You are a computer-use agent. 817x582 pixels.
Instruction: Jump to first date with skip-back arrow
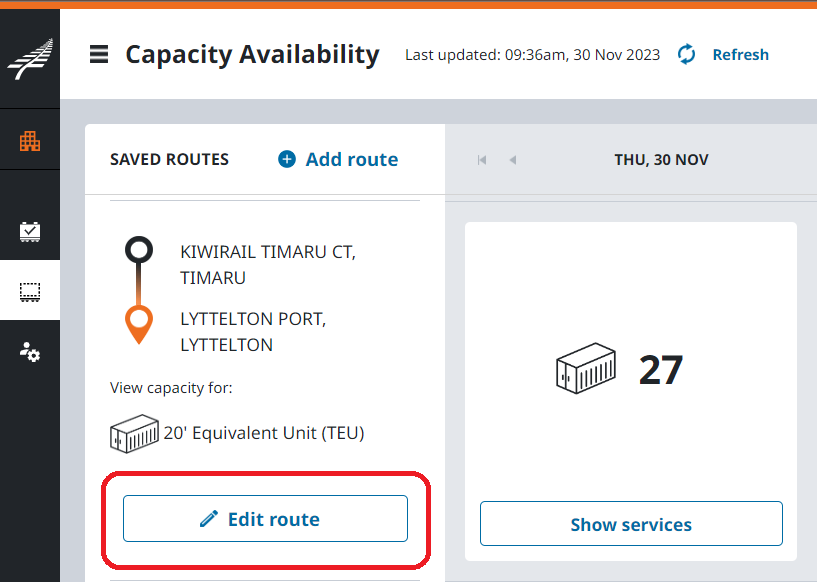[x=482, y=160]
